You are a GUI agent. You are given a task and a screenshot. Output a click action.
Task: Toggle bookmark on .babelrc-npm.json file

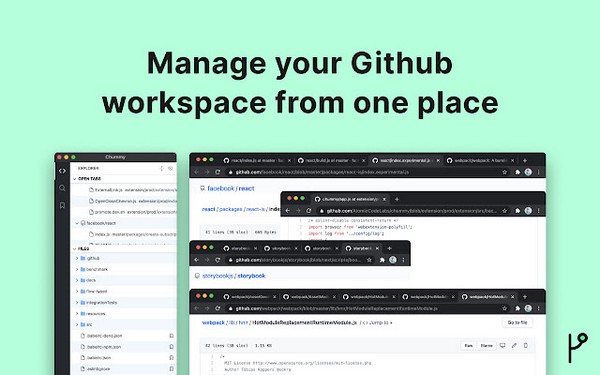point(171,347)
